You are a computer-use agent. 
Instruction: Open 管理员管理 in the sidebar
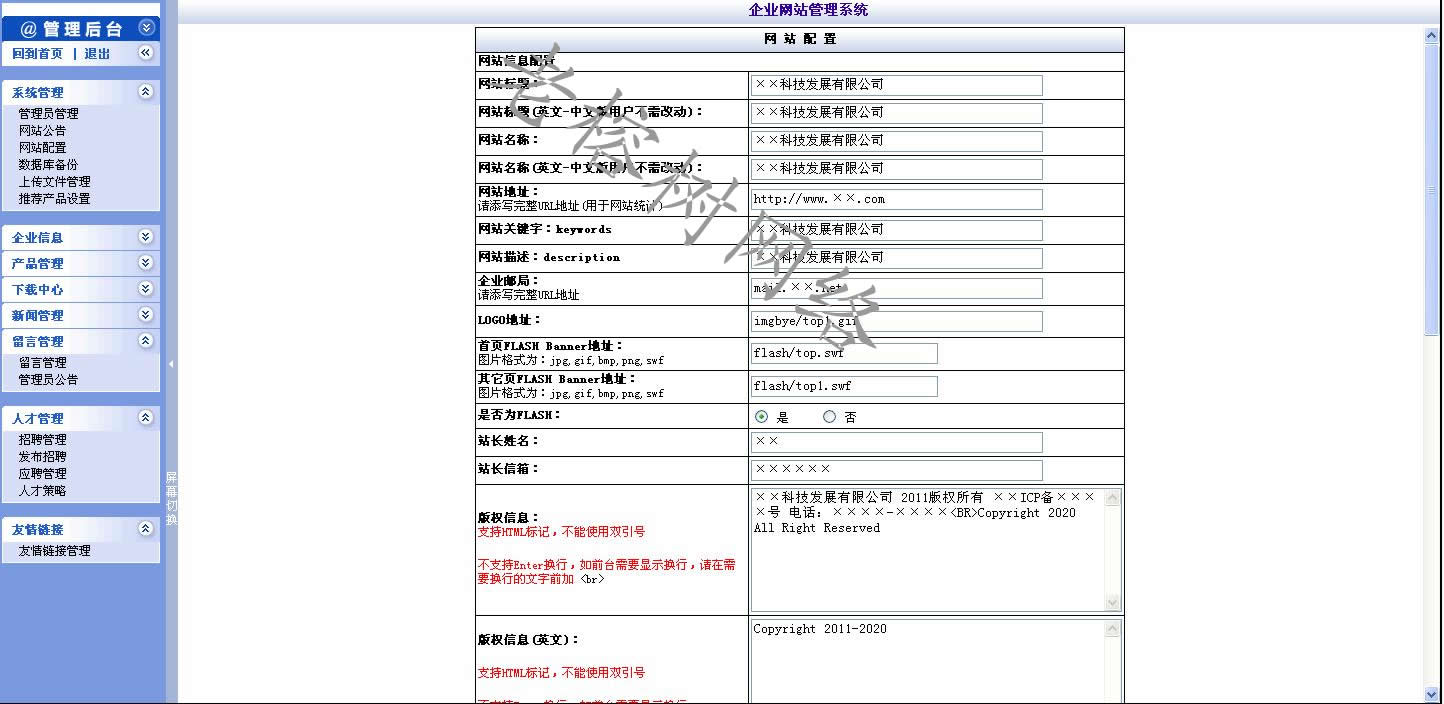(48, 114)
